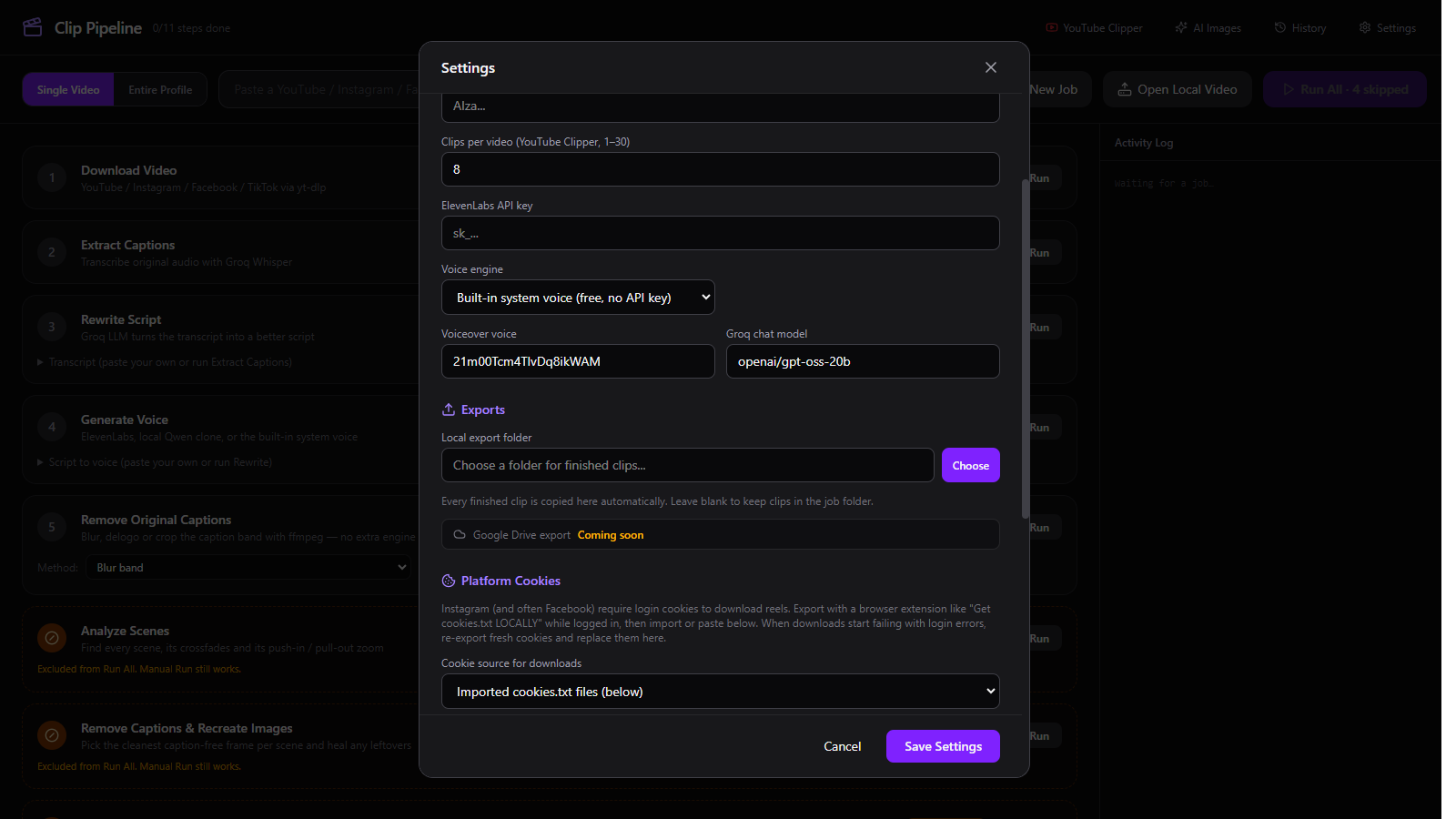Click the Save Settings button
Image resolution: width=1456 pixels, height=819 pixels.
click(943, 746)
